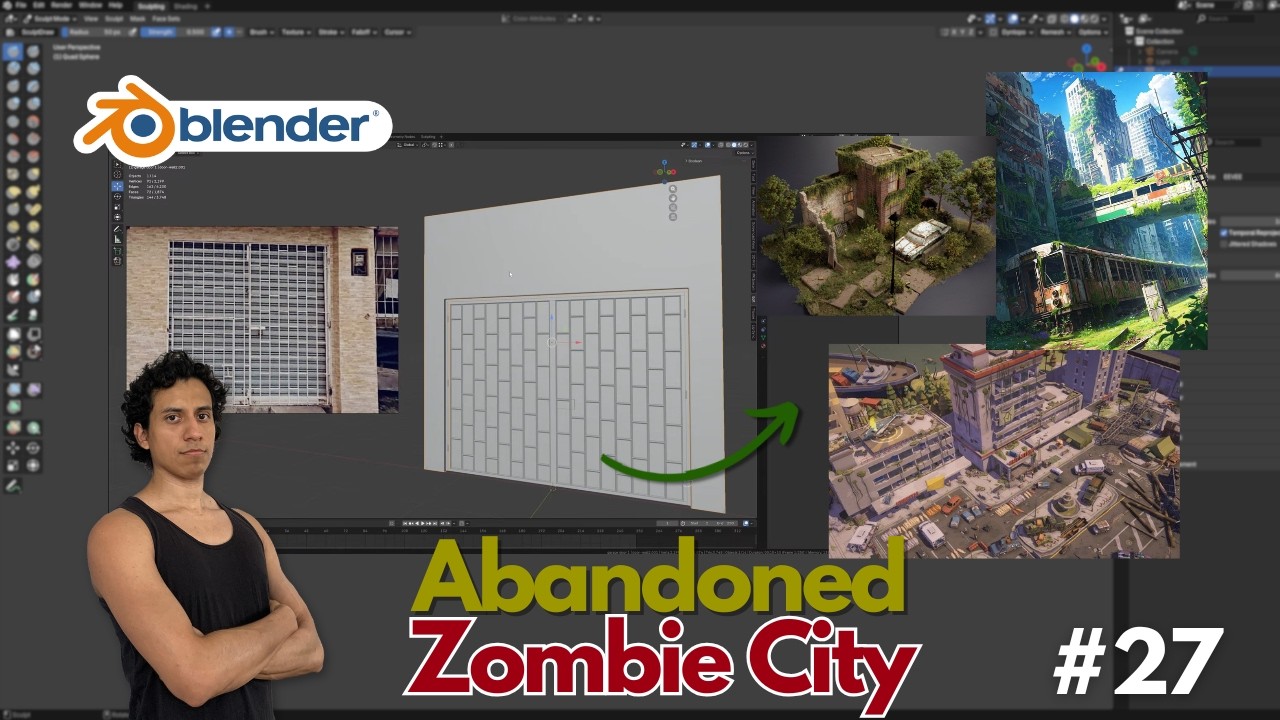Toggle X-ray display button
Image resolution: width=1280 pixels, height=720 pixels.
1051,19
